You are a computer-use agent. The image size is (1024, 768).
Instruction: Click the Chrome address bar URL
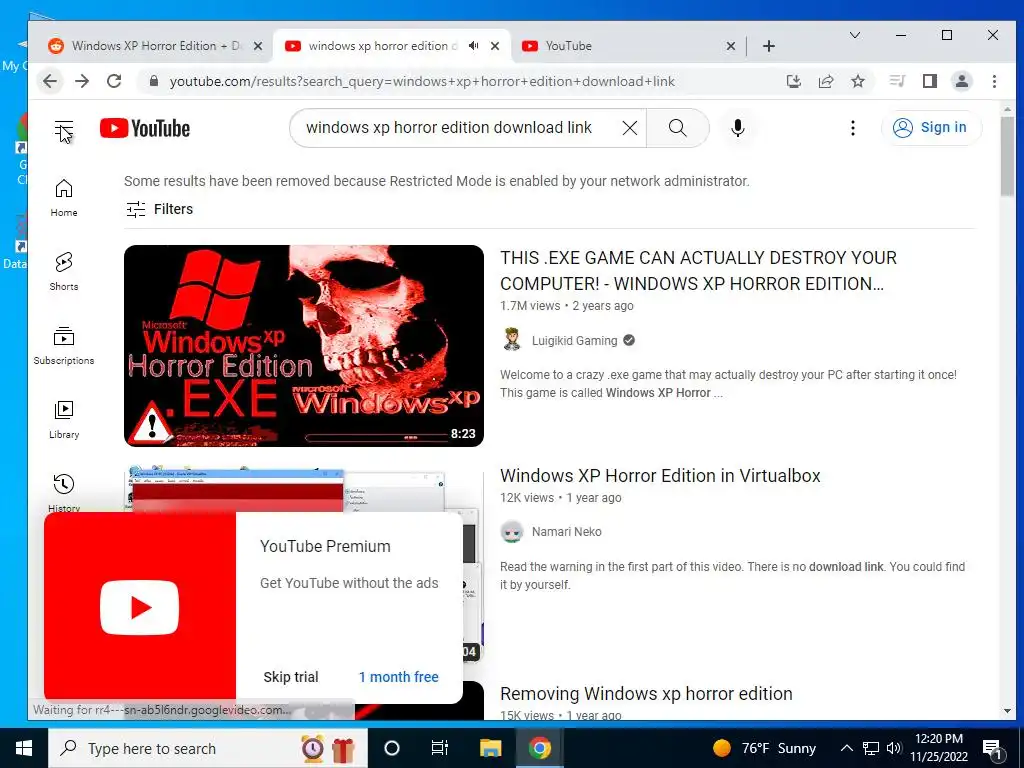[x=422, y=81]
